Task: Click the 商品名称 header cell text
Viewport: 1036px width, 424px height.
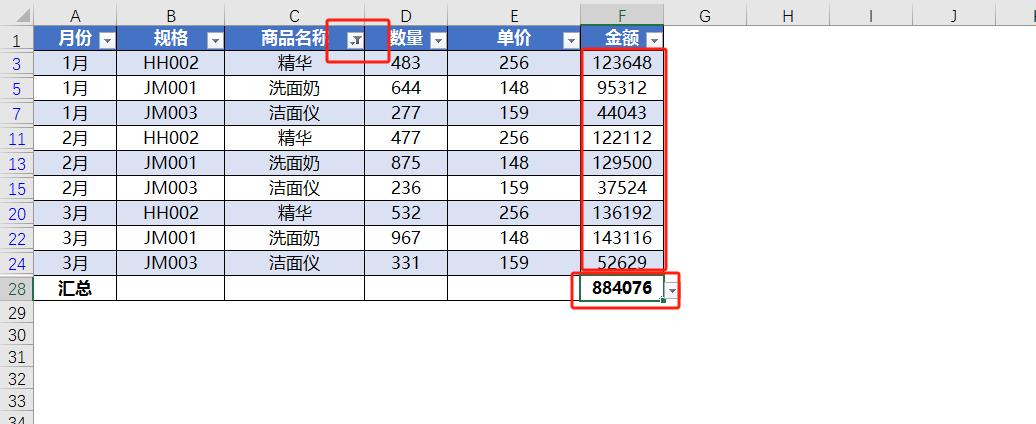Action: pos(294,39)
